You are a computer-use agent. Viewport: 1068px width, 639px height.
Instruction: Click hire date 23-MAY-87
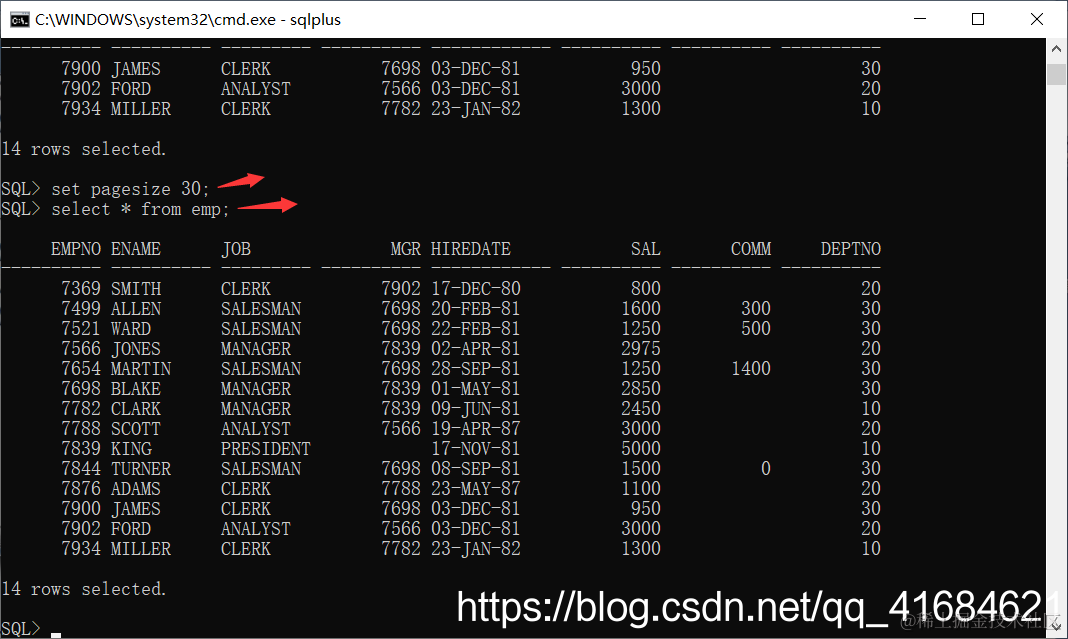475,489
